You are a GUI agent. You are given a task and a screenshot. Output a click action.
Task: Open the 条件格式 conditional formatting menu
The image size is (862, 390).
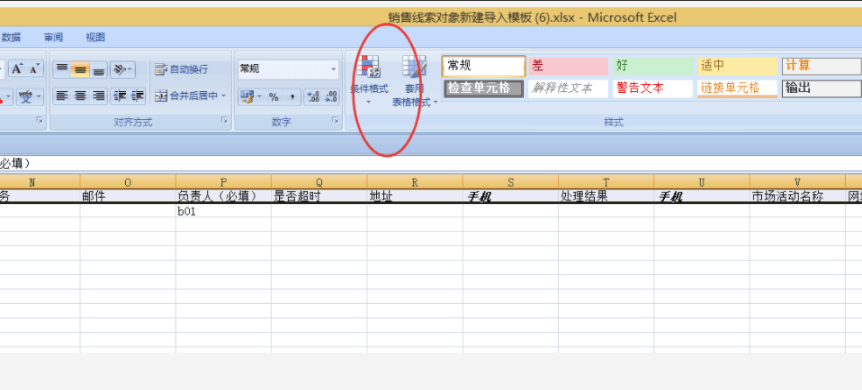click(369, 80)
